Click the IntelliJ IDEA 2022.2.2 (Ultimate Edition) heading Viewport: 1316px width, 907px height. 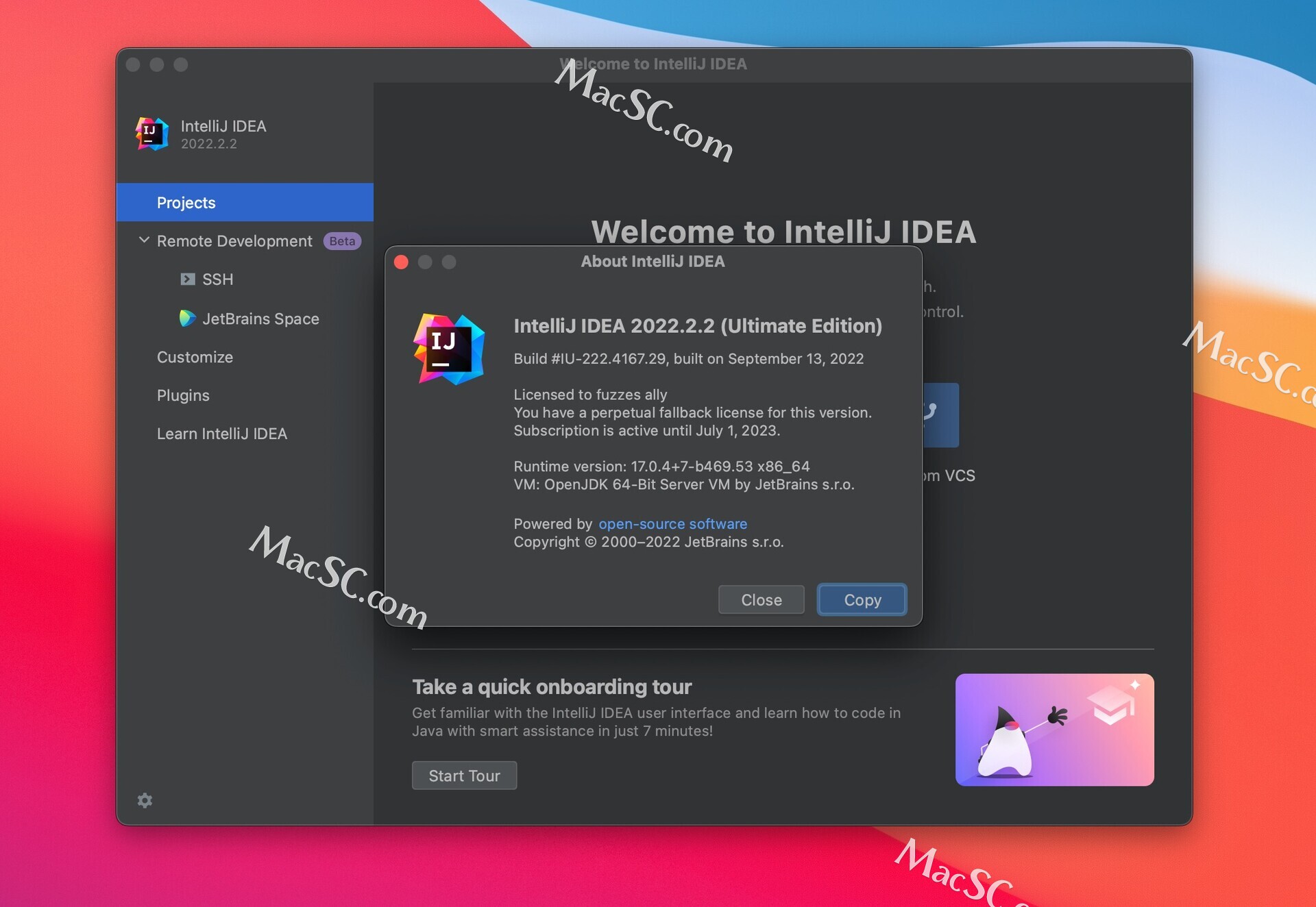click(x=698, y=325)
